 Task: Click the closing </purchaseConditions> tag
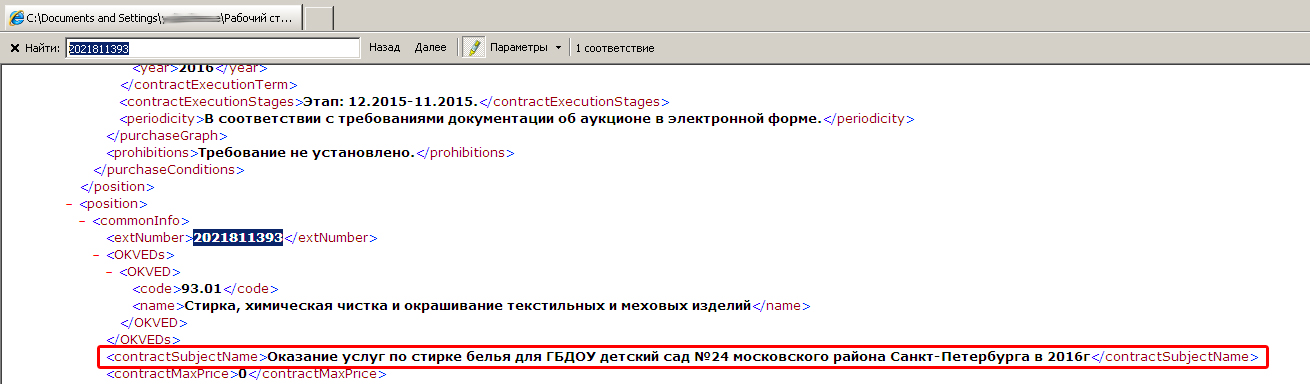pyautogui.click(x=169, y=170)
